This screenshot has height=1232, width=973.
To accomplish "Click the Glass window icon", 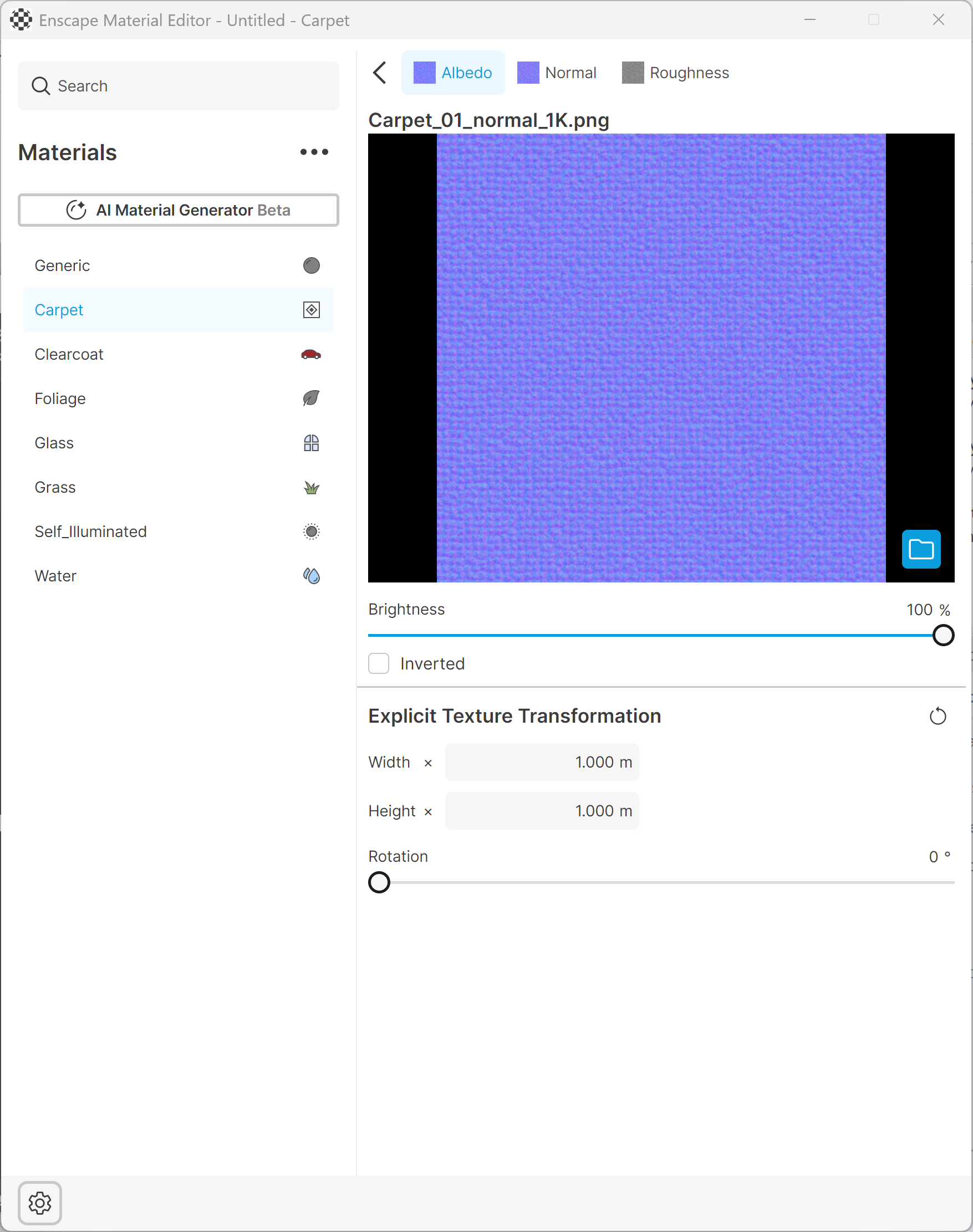I will 312,443.
